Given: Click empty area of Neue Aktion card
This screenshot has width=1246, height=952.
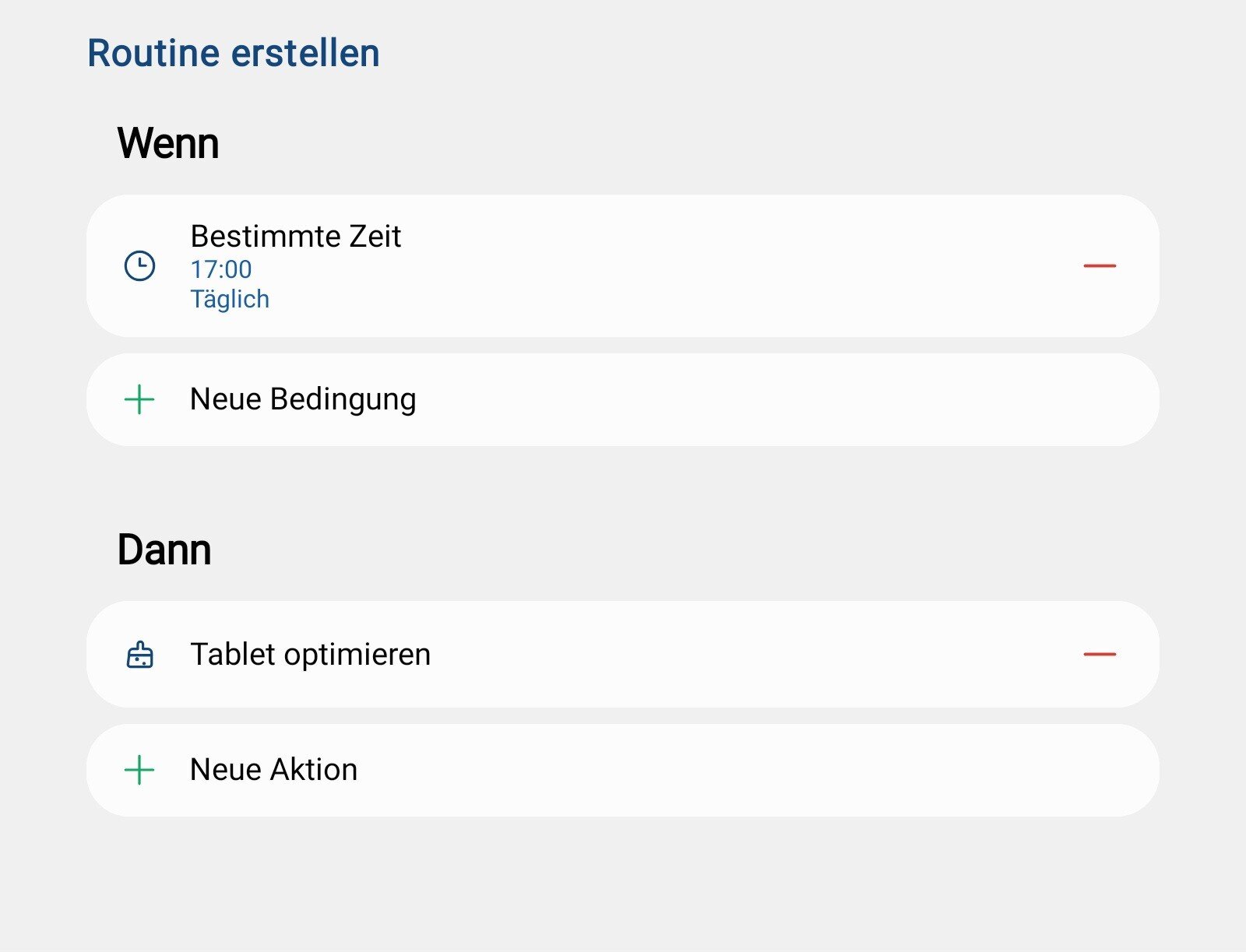Looking at the screenshot, I should coord(740,770).
